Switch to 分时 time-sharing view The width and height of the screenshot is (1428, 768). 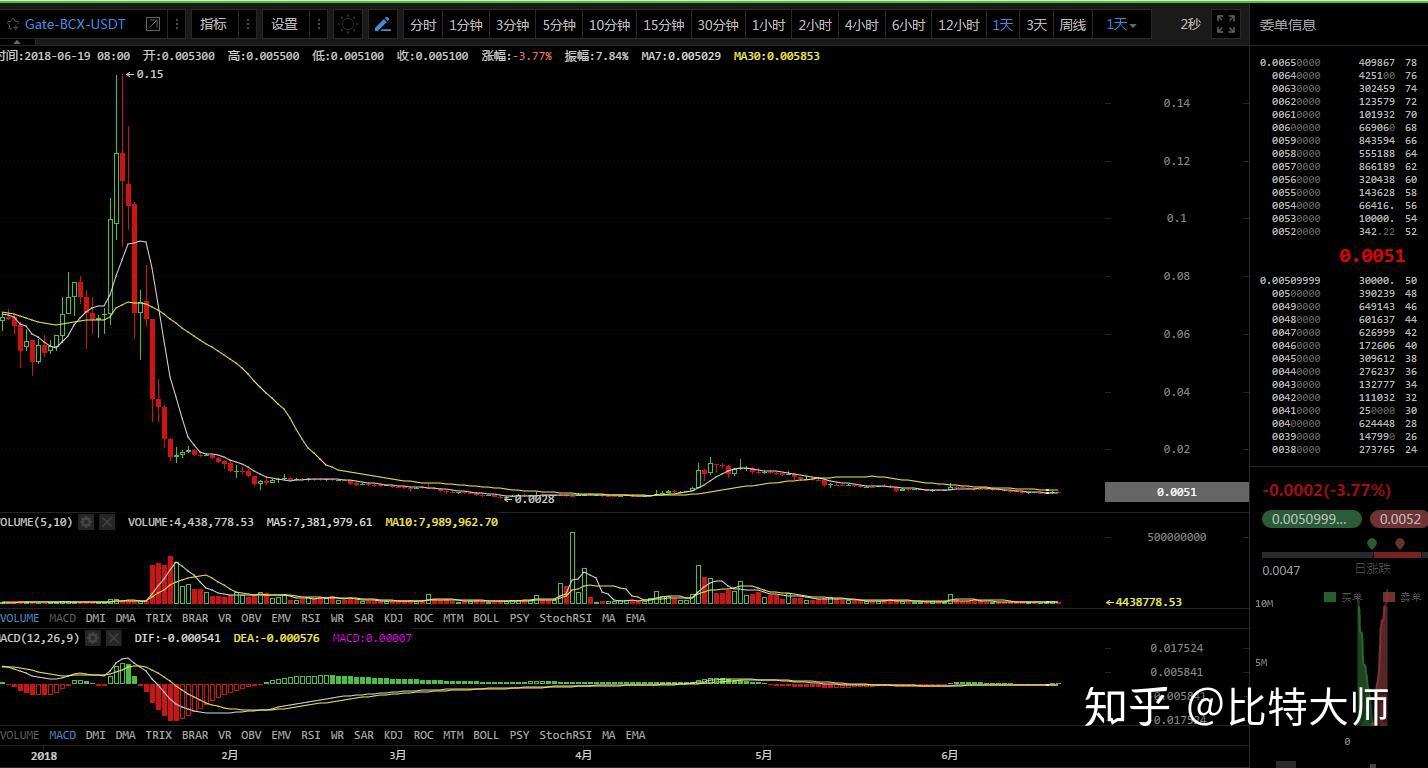423,25
